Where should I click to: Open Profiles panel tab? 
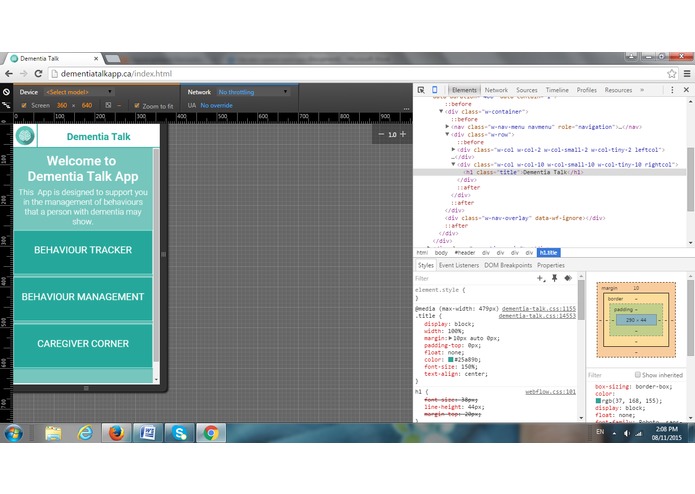pos(586,90)
